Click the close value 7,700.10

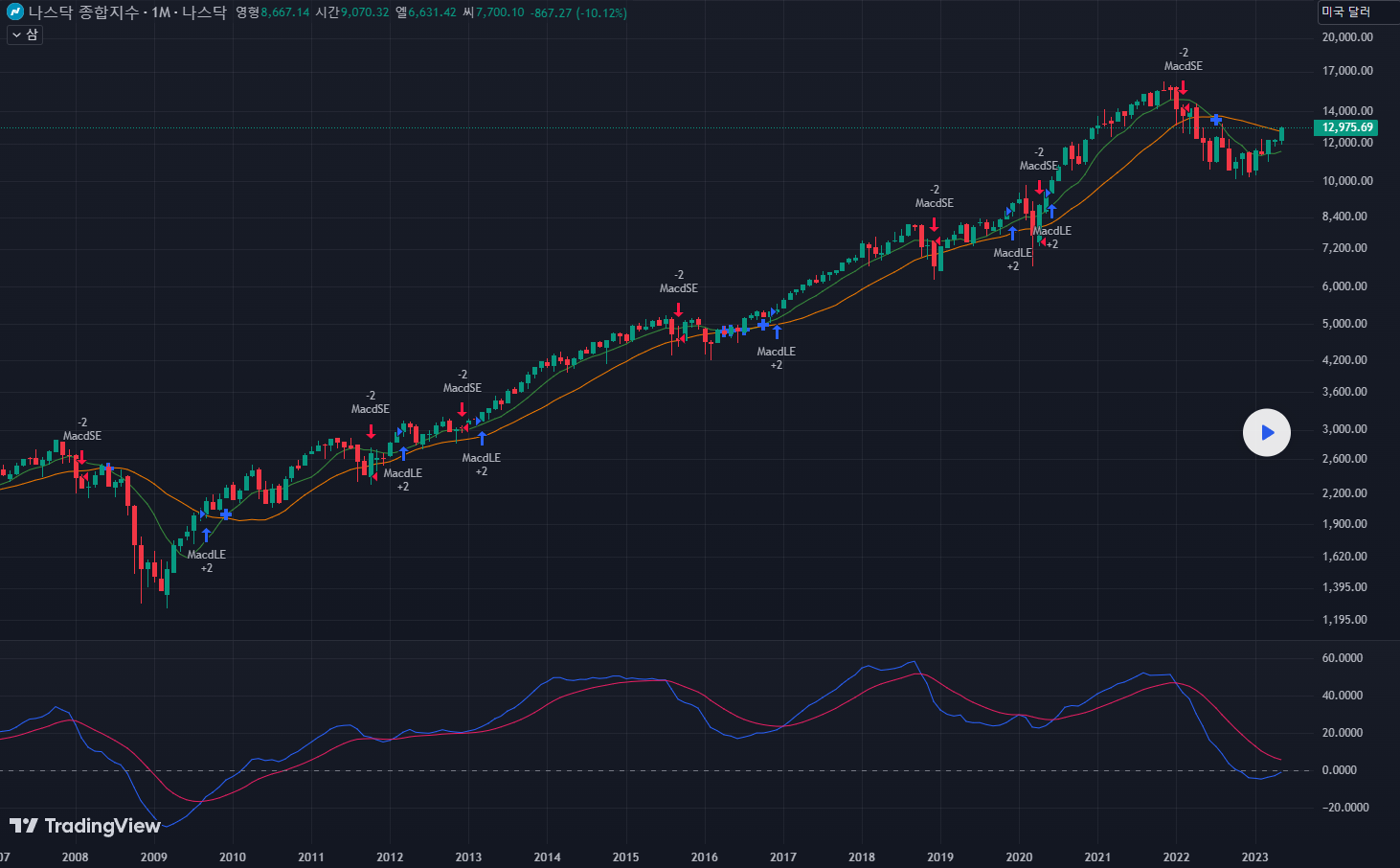point(500,12)
